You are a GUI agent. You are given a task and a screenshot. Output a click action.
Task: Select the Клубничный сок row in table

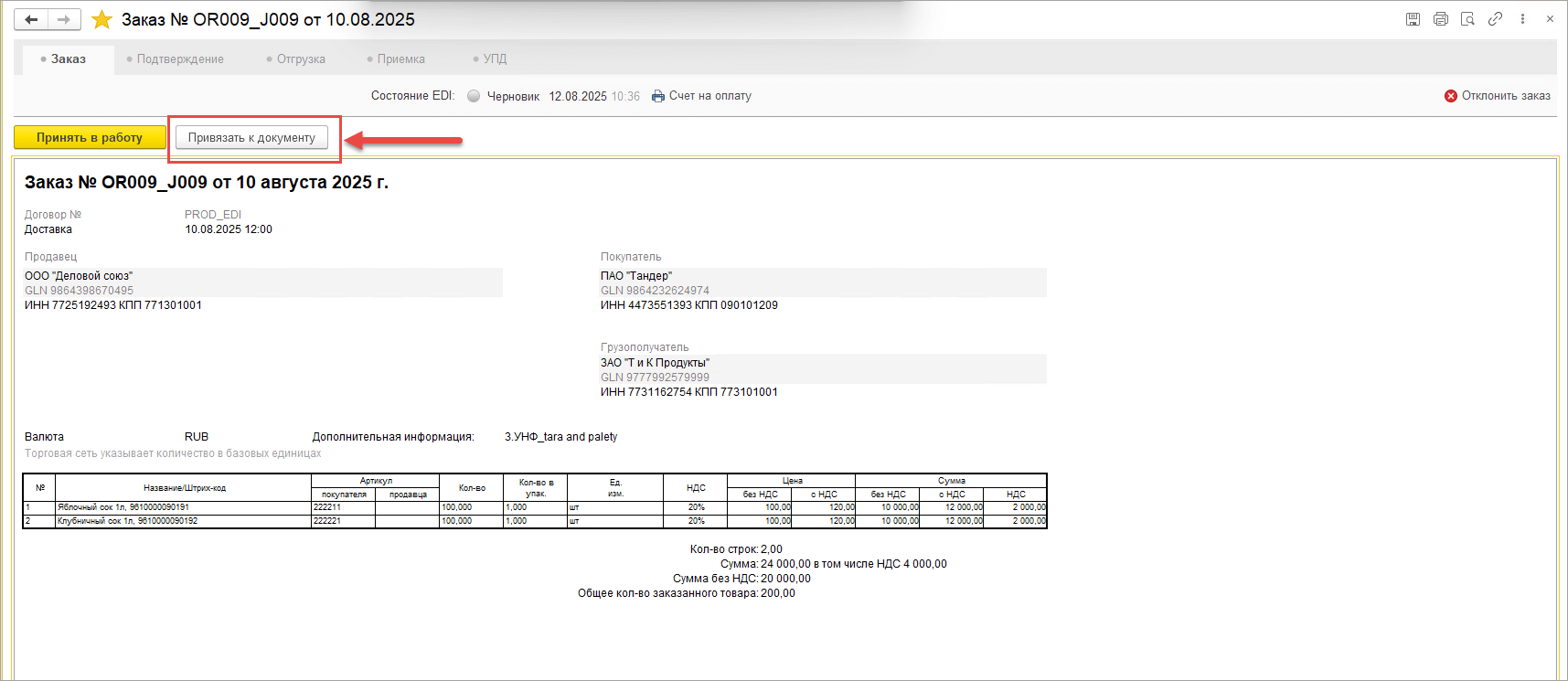[127, 521]
